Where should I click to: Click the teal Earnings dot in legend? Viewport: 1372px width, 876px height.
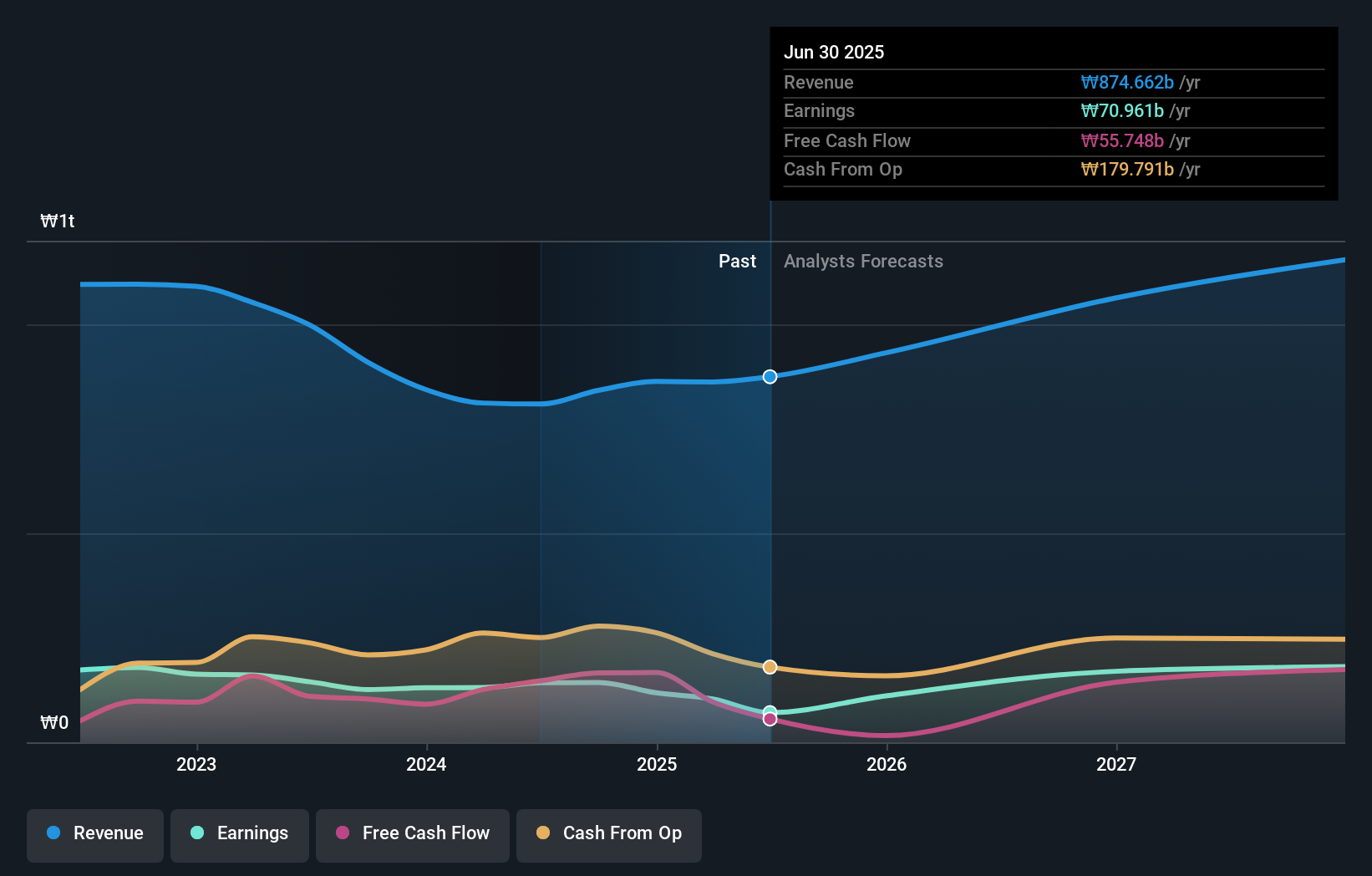(198, 833)
